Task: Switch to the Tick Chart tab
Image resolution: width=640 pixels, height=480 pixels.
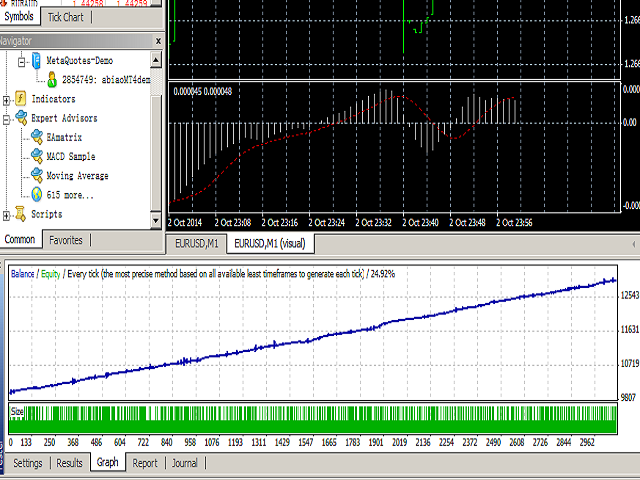Action: [x=66, y=17]
